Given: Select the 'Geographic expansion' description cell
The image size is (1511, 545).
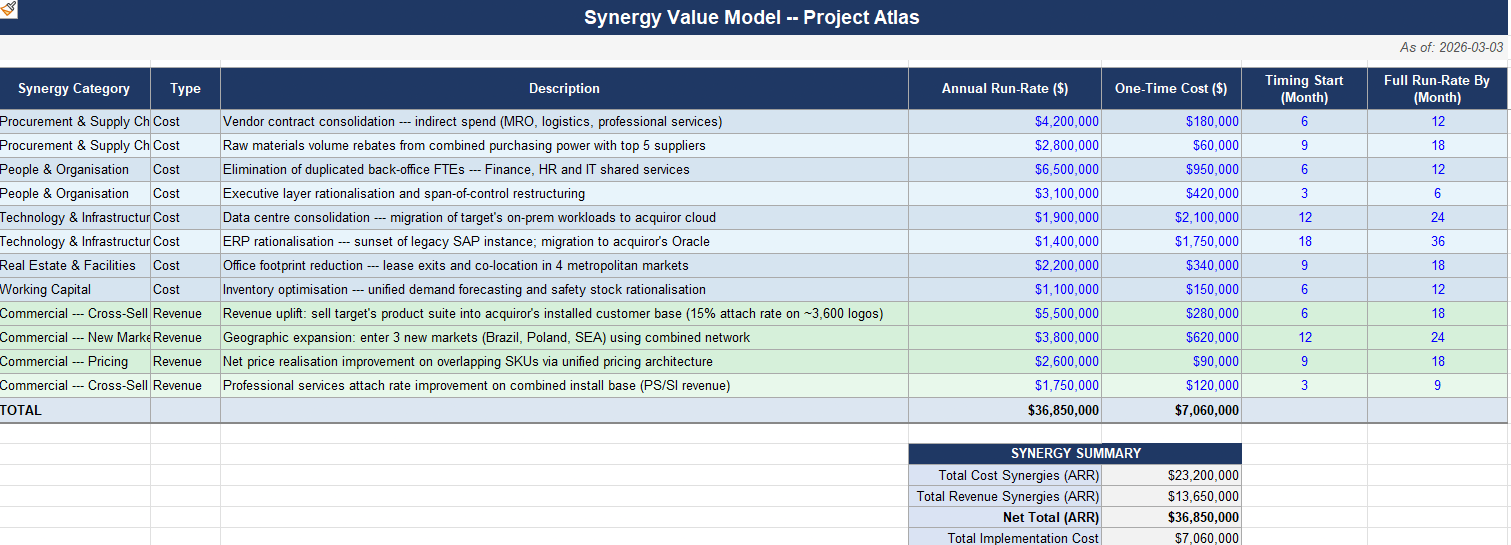Looking at the screenshot, I should coord(564,338).
